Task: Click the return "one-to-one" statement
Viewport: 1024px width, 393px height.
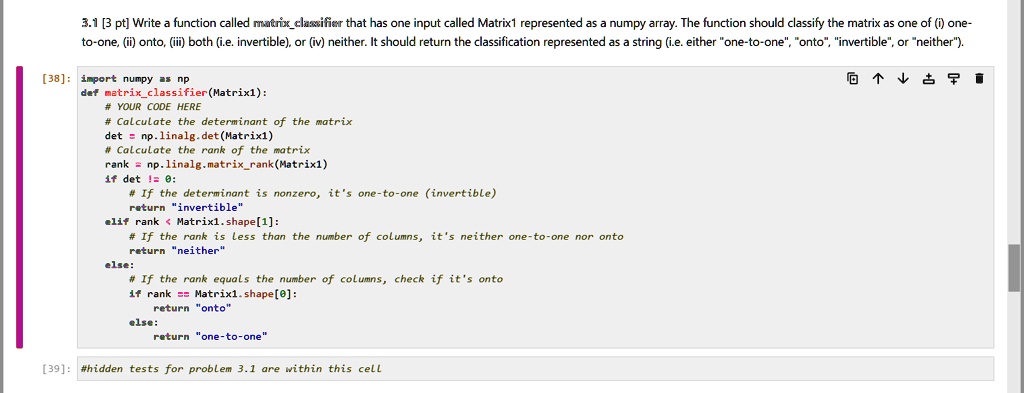Action: (x=211, y=337)
